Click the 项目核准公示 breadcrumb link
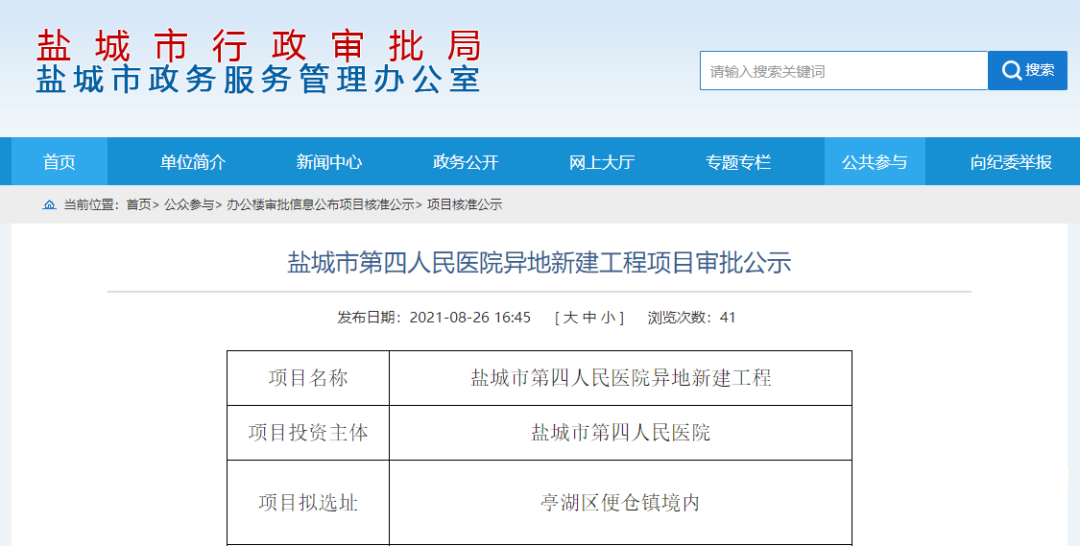This screenshot has width=1080, height=546. click(465, 205)
